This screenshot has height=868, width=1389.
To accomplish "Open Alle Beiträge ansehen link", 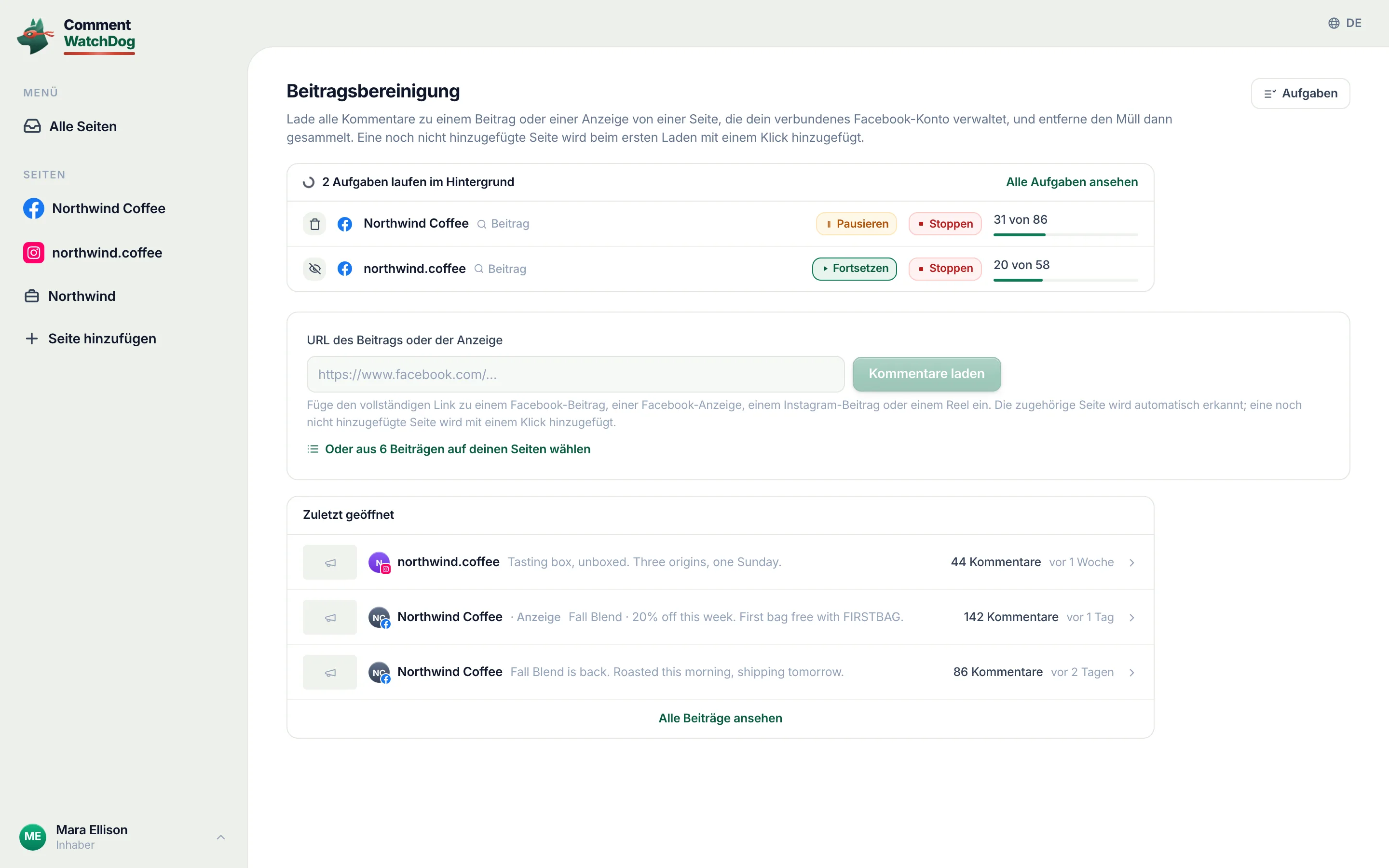I will click(721, 719).
